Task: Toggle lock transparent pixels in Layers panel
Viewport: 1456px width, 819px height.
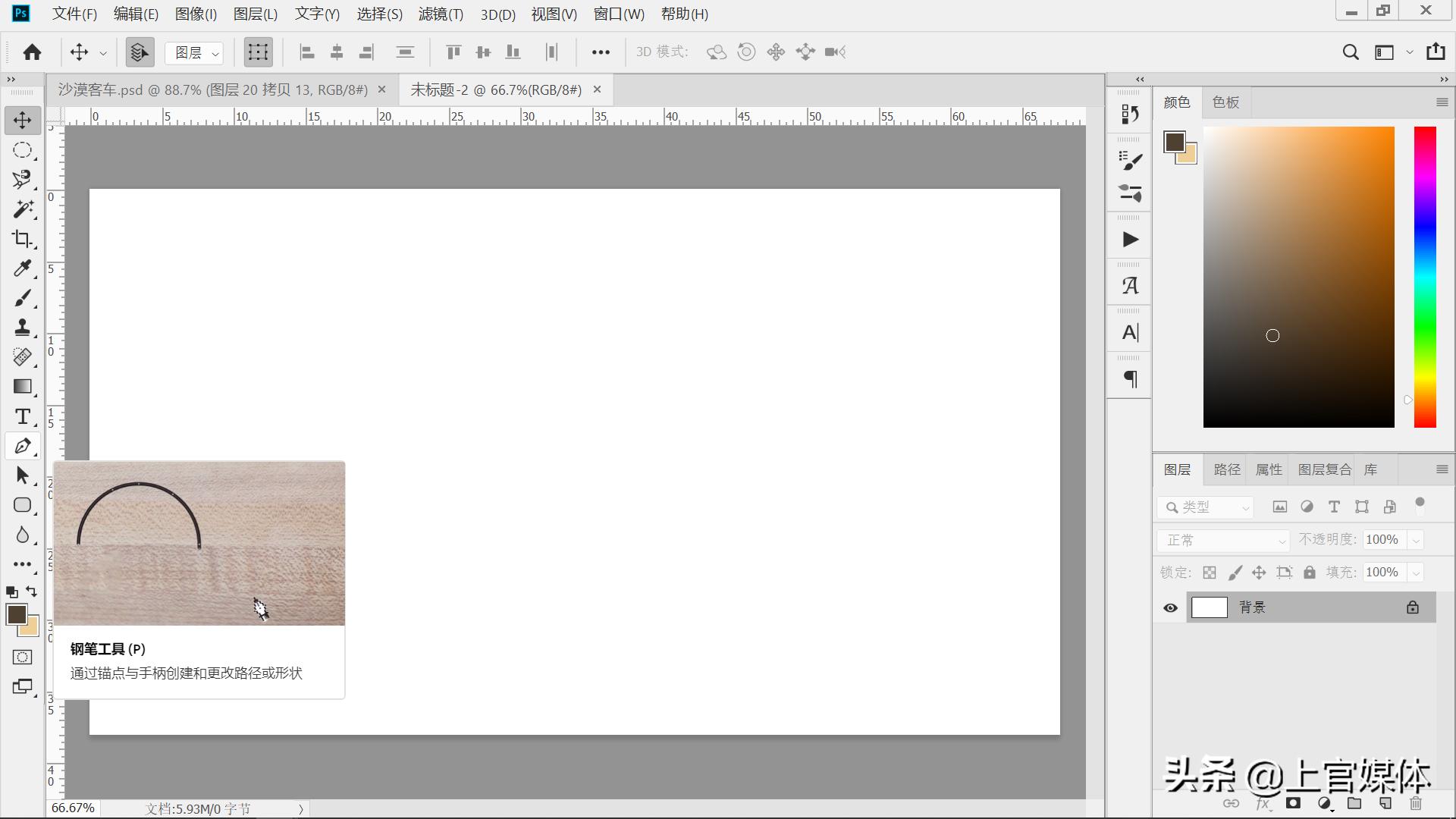Action: [x=1210, y=572]
